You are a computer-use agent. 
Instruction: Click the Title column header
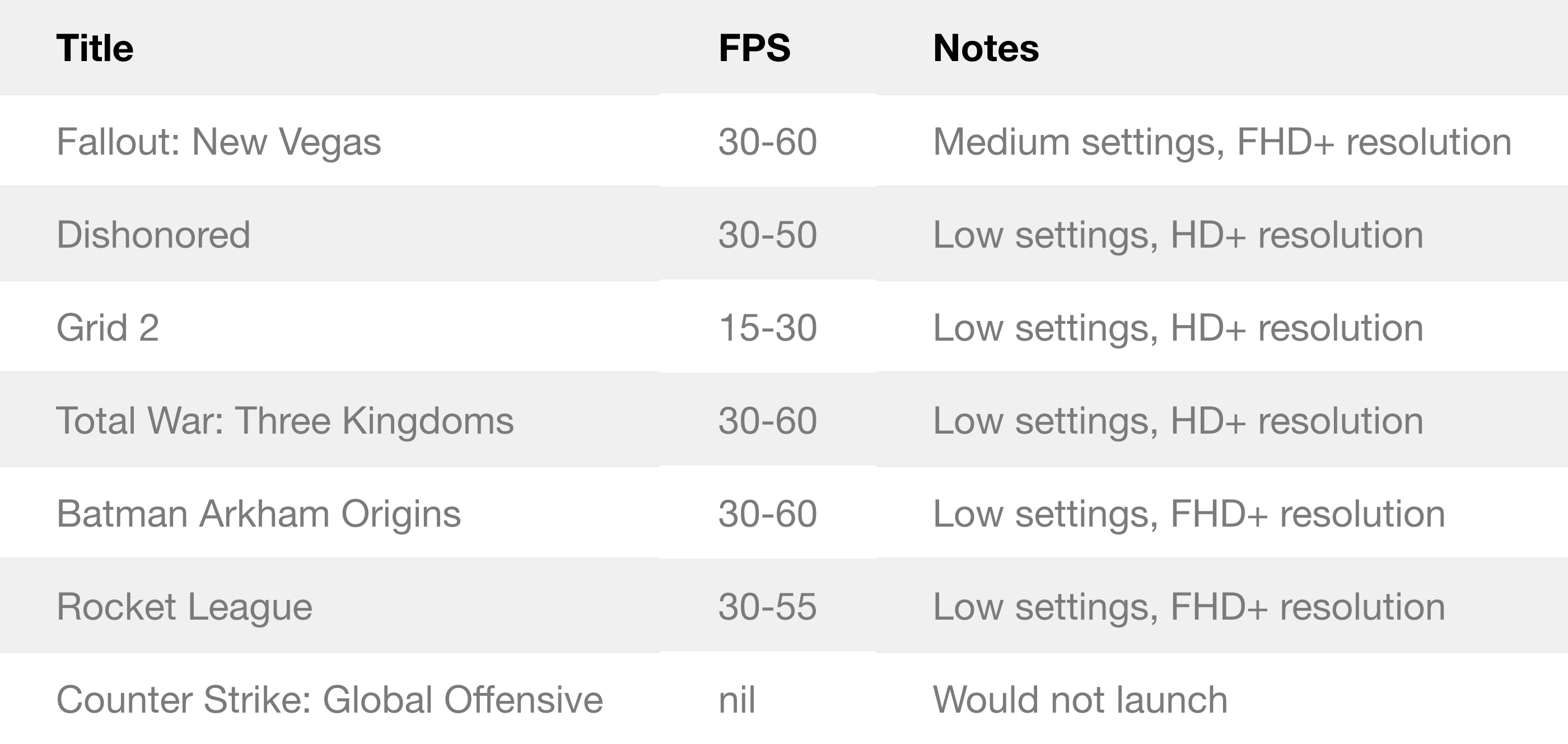pos(95,48)
